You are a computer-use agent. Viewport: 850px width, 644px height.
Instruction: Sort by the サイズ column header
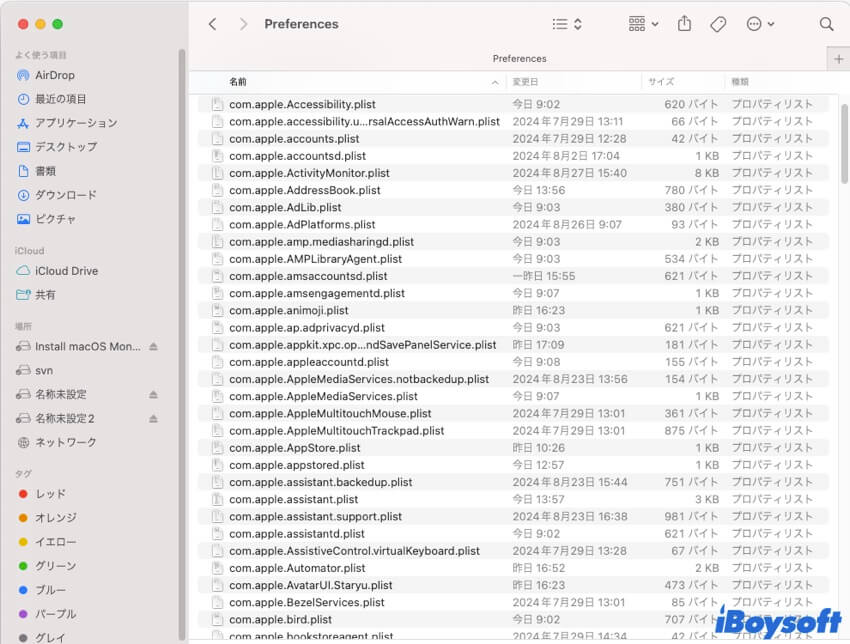[x=683, y=82]
